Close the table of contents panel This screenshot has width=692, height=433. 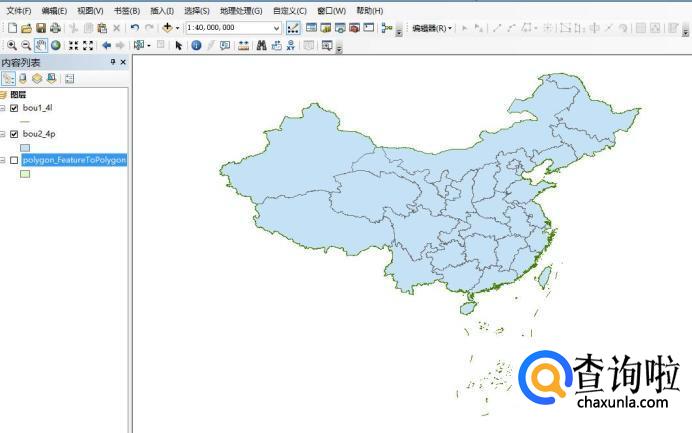(123, 62)
